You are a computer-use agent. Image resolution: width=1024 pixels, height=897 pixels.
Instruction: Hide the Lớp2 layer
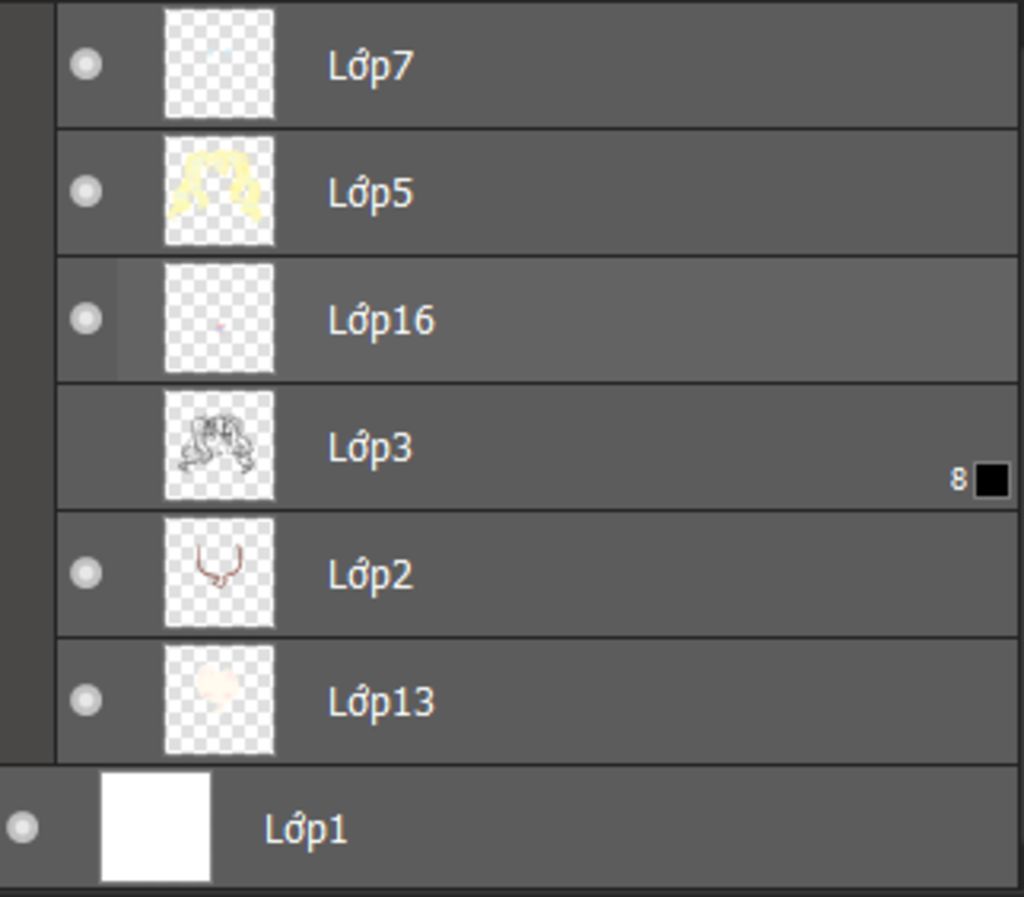tap(86, 573)
